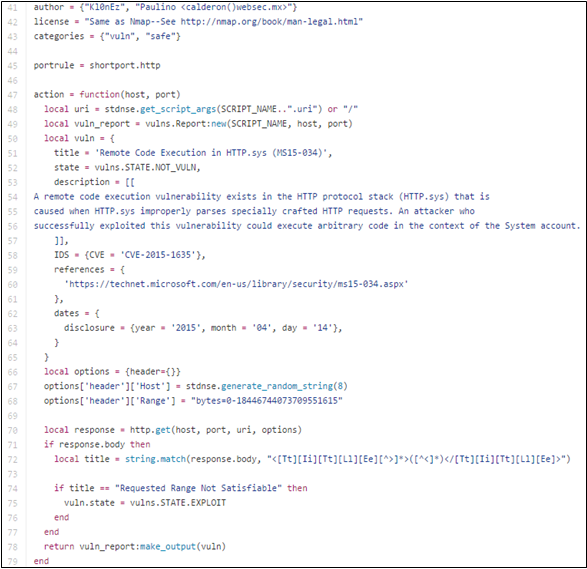This screenshot has width=587, height=569.
Task: Click line number 79 in the gutter
Action: coord(12,562)
